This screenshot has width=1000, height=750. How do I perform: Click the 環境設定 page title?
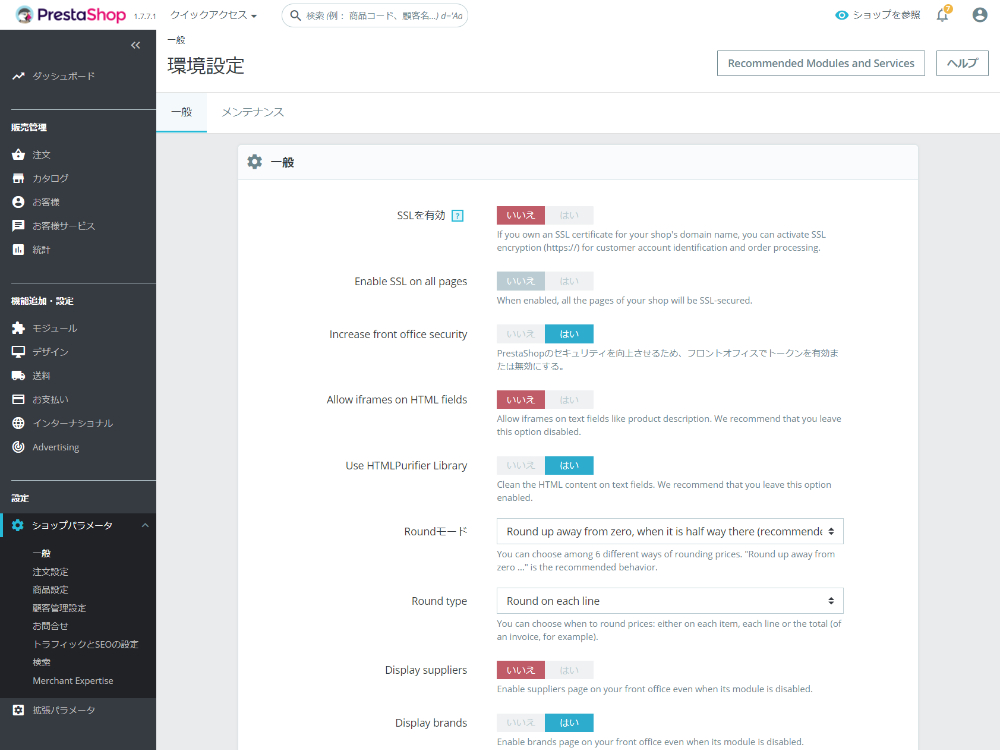[x=206, y=66]
